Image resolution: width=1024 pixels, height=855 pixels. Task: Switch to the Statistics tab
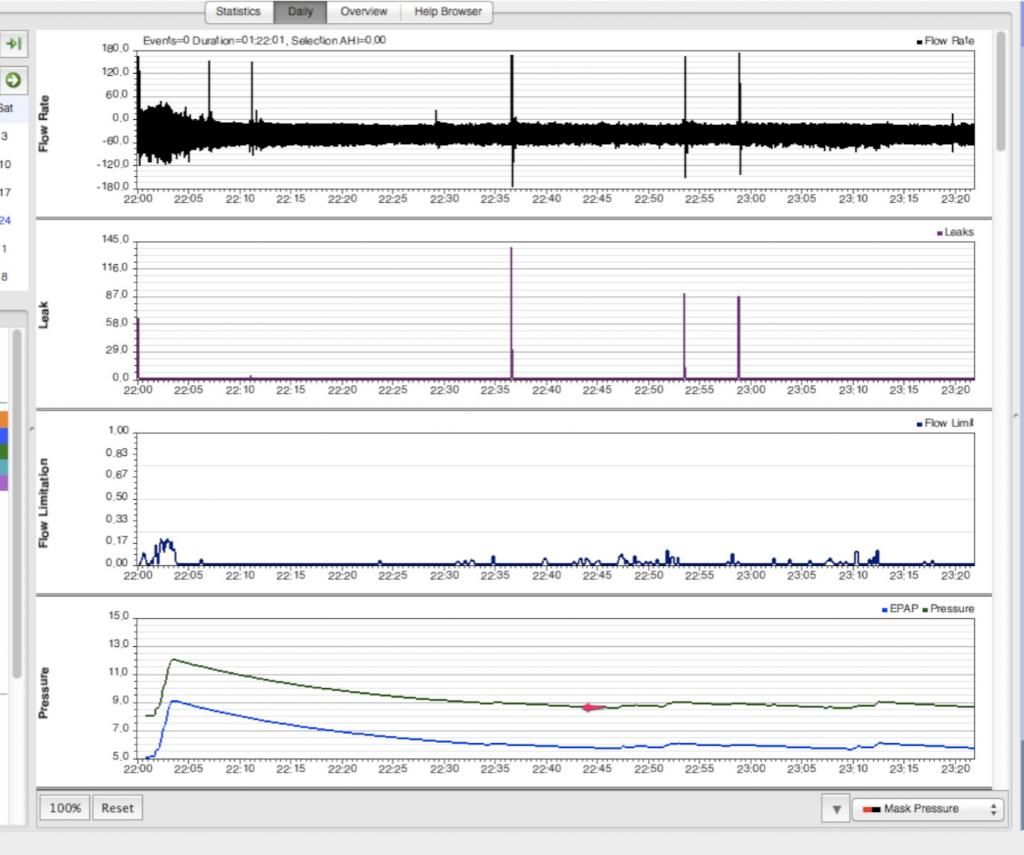pos(238,12)
